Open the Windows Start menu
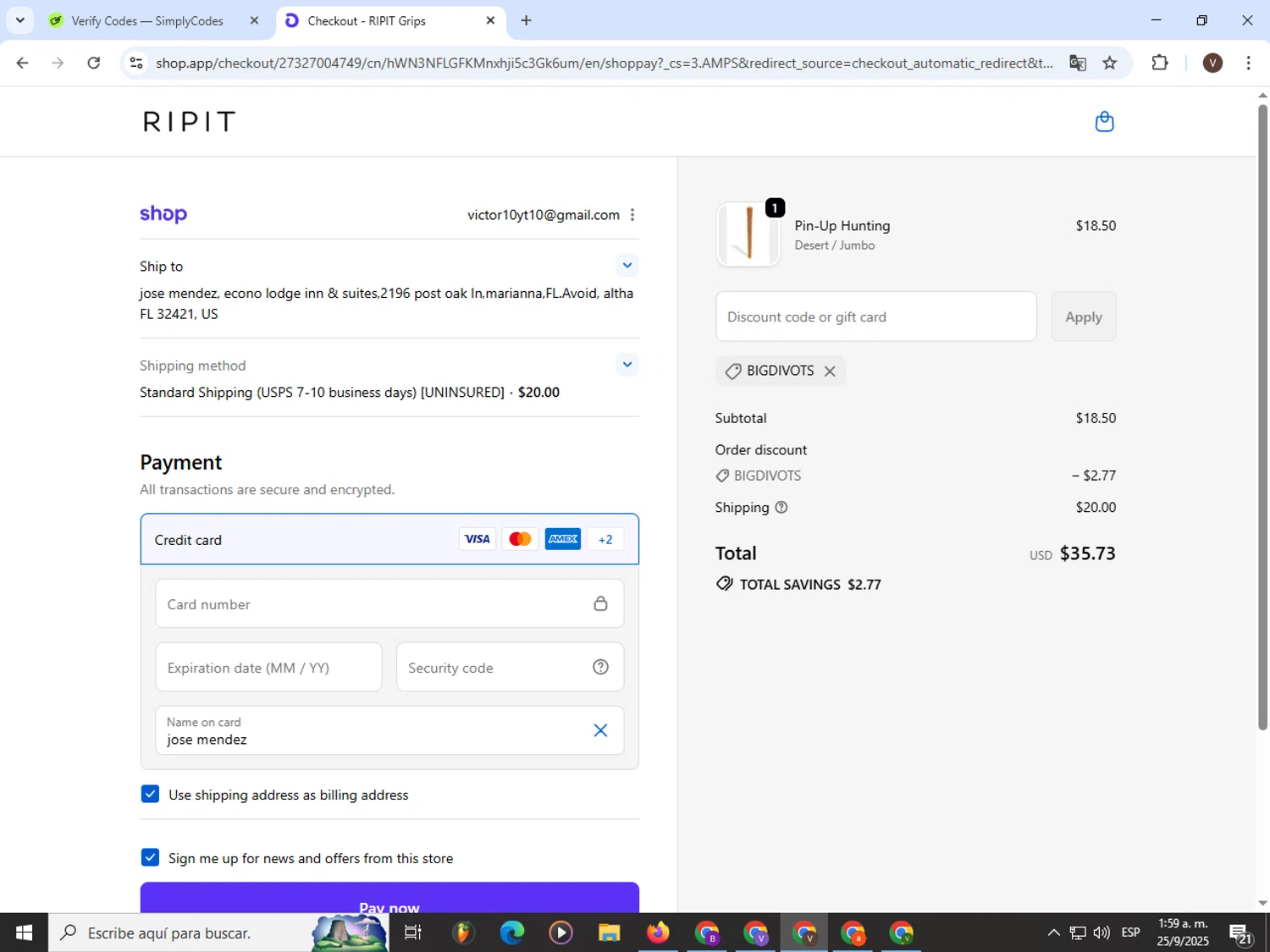The height and width of the screenshot is (952, 1270). tap(24, 933)
